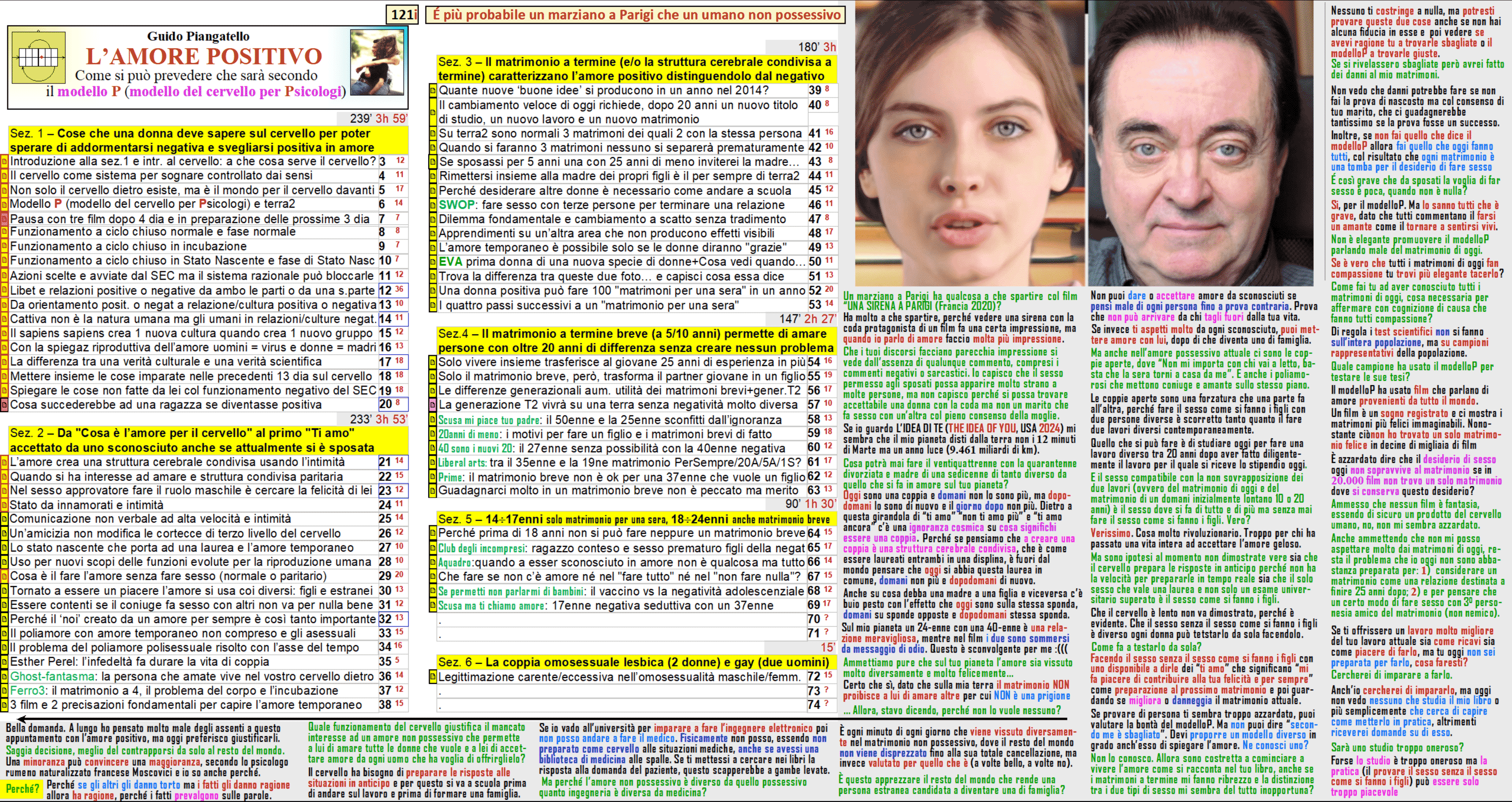Click duration '239' 3h 59'' above Sez. 1

tap(378, 119)
